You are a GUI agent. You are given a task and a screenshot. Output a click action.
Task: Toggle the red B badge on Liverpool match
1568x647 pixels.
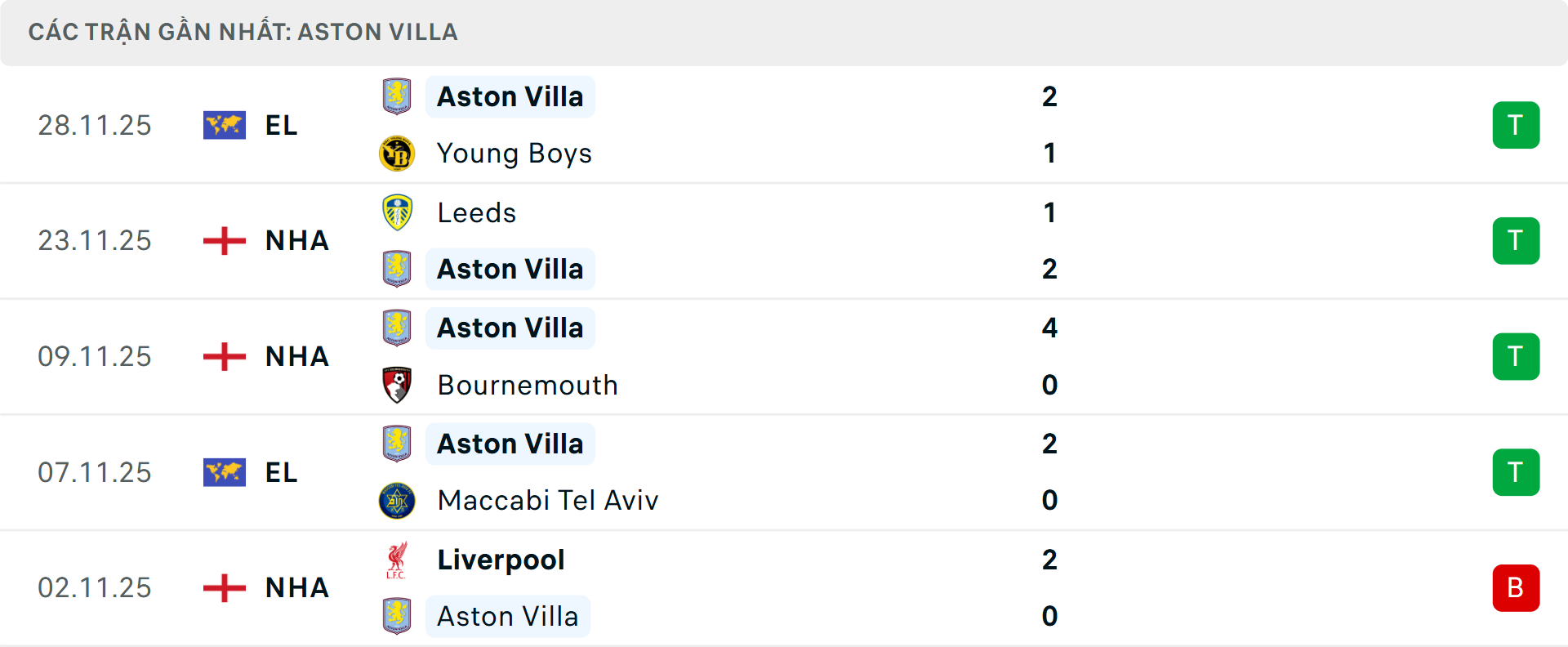pyautogui.click(x=1517, y=588)
